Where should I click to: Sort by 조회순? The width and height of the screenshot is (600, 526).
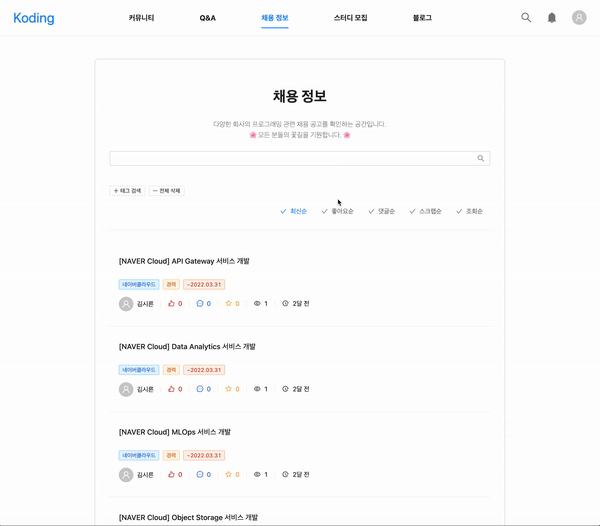click(469, 211)
